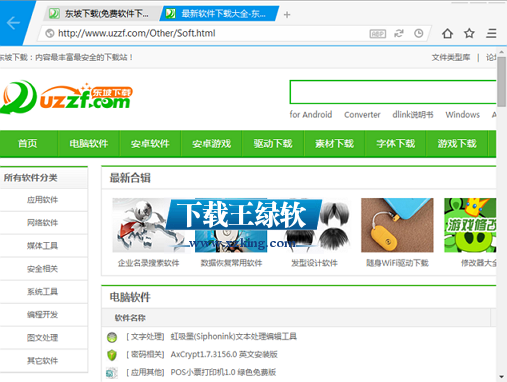This screenshot has height=382, width=507.
Task: Open 素材下载 in the navigation bar
Action: click(x=334, y=144)
